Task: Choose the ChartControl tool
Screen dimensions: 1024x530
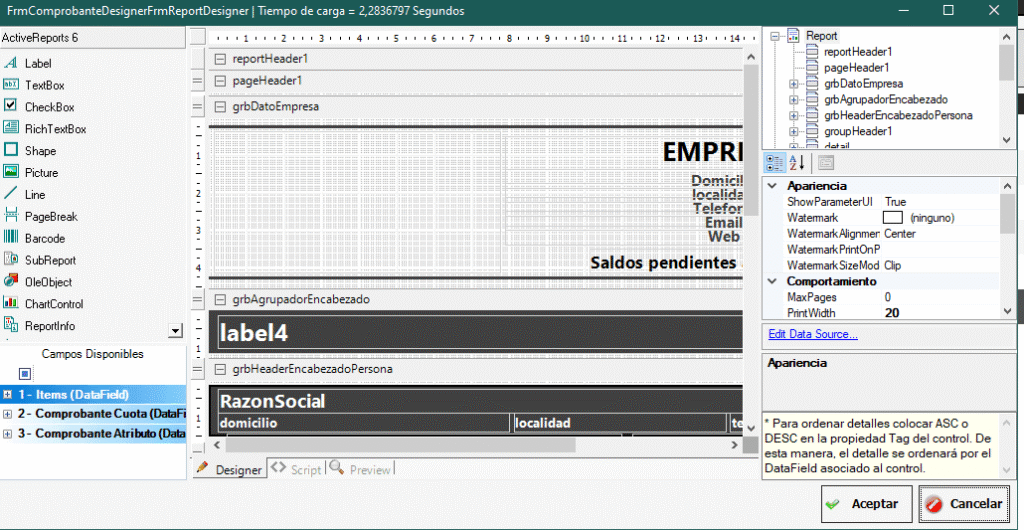Action: (53, 304)
